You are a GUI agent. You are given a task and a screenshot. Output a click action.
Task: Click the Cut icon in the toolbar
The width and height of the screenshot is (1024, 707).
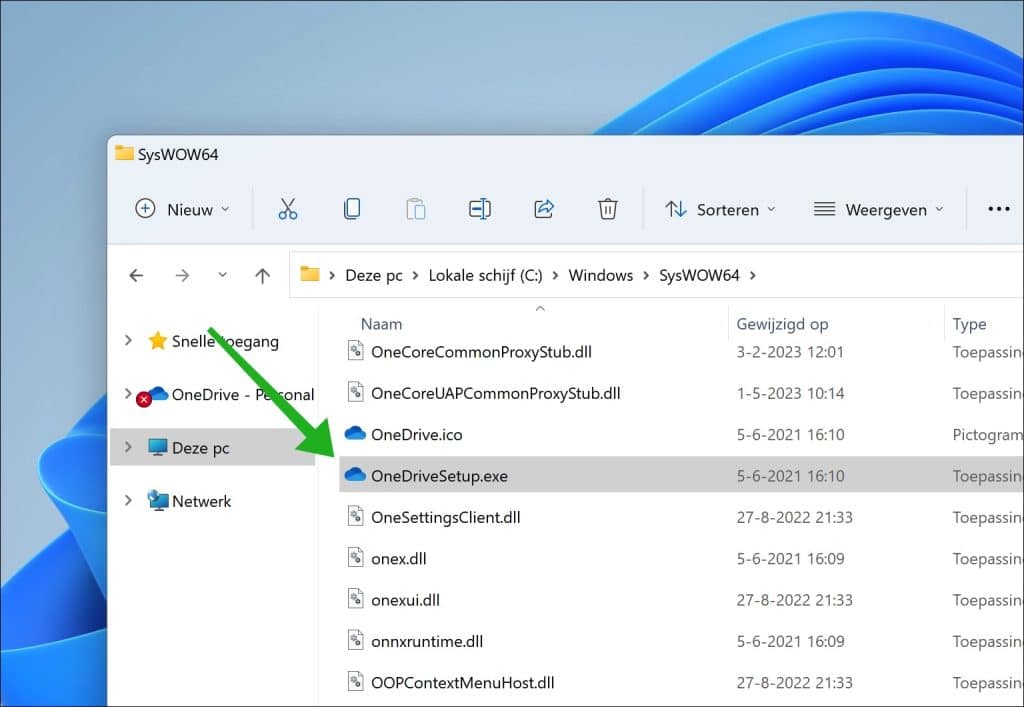288,209
